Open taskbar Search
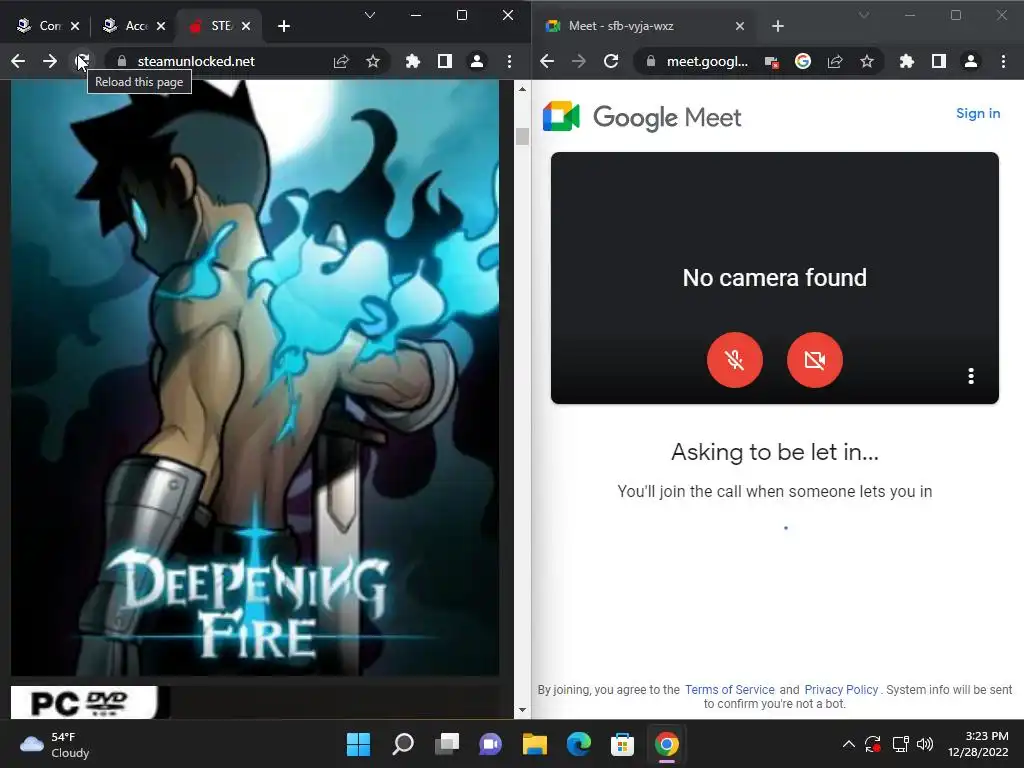This screenshot has height=768, width=1024. pyautogui.click(x=403, y=744)
